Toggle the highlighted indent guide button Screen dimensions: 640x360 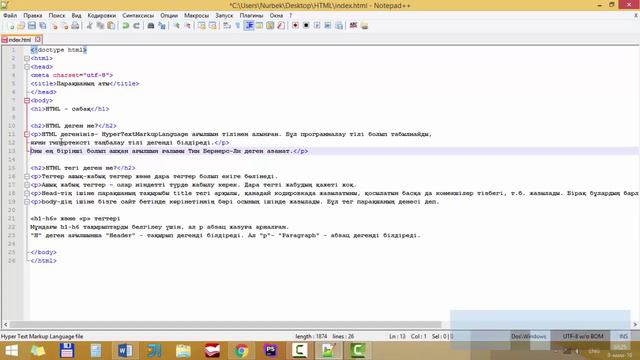pyautogui.click(x=249, y=26)
